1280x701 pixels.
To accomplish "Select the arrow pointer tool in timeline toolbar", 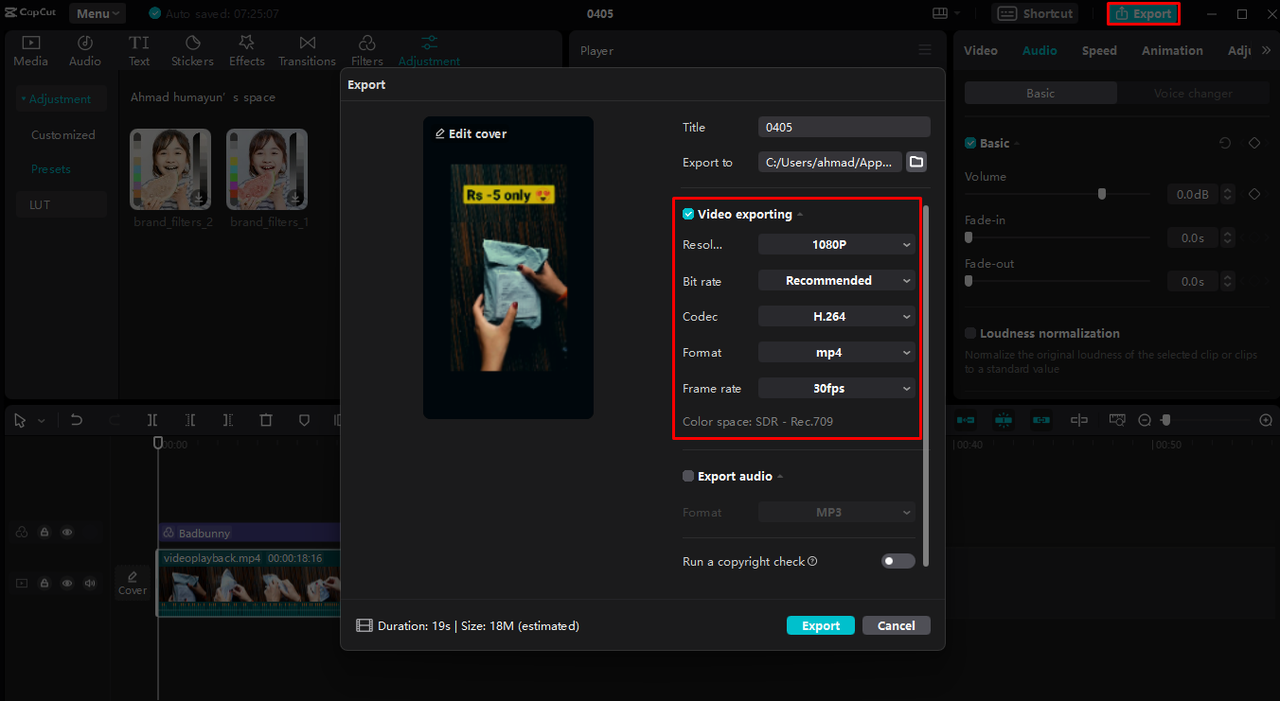I will point(20,421).
